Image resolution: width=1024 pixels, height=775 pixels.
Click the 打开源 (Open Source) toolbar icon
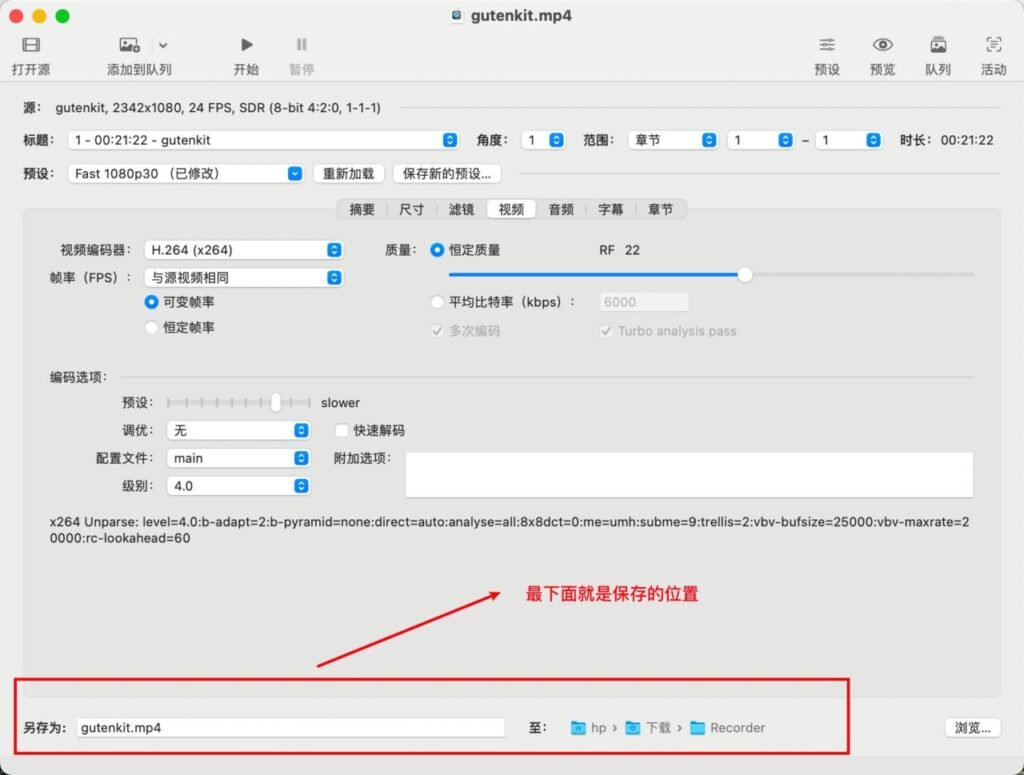[x=31, y=45]
